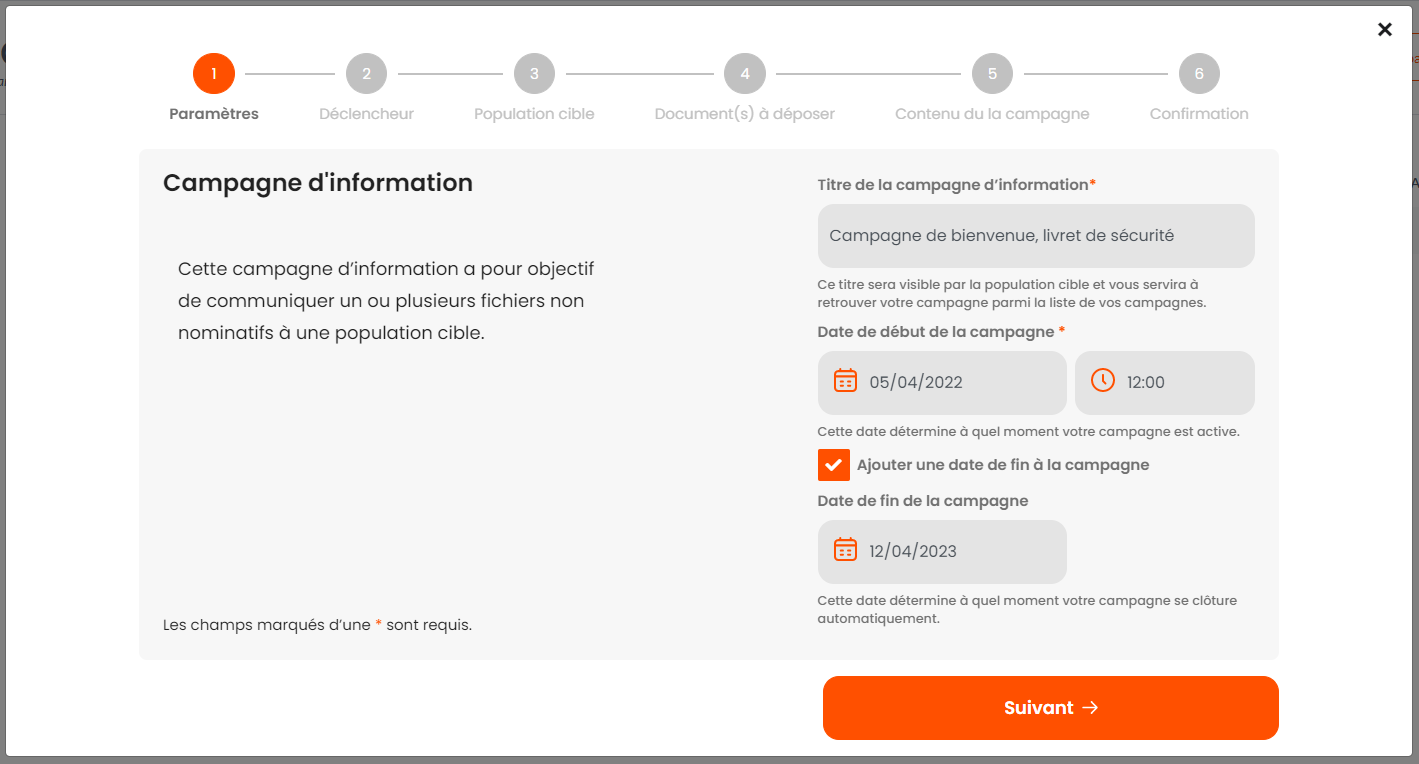Open the end date picker showing 12/04/2023
The width and height of the screenshot is (1419, 764).
(x=942, y=551)
